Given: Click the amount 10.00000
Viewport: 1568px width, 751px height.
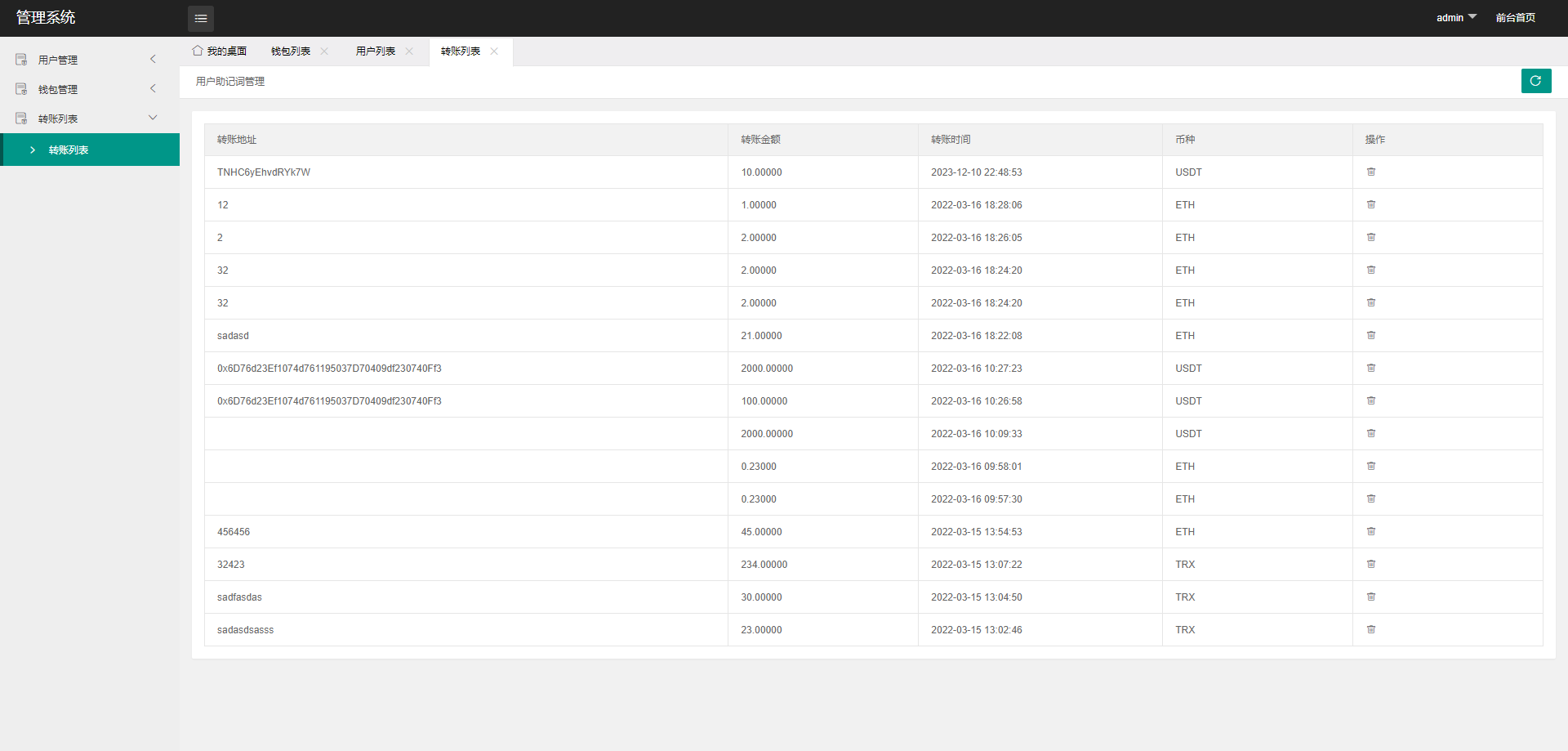Looking at the screenshot, I should [761, 172].
